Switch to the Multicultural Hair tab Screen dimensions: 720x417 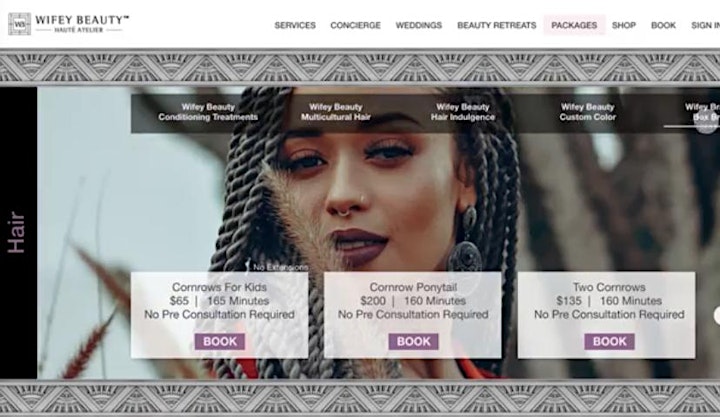coord(336,112)
